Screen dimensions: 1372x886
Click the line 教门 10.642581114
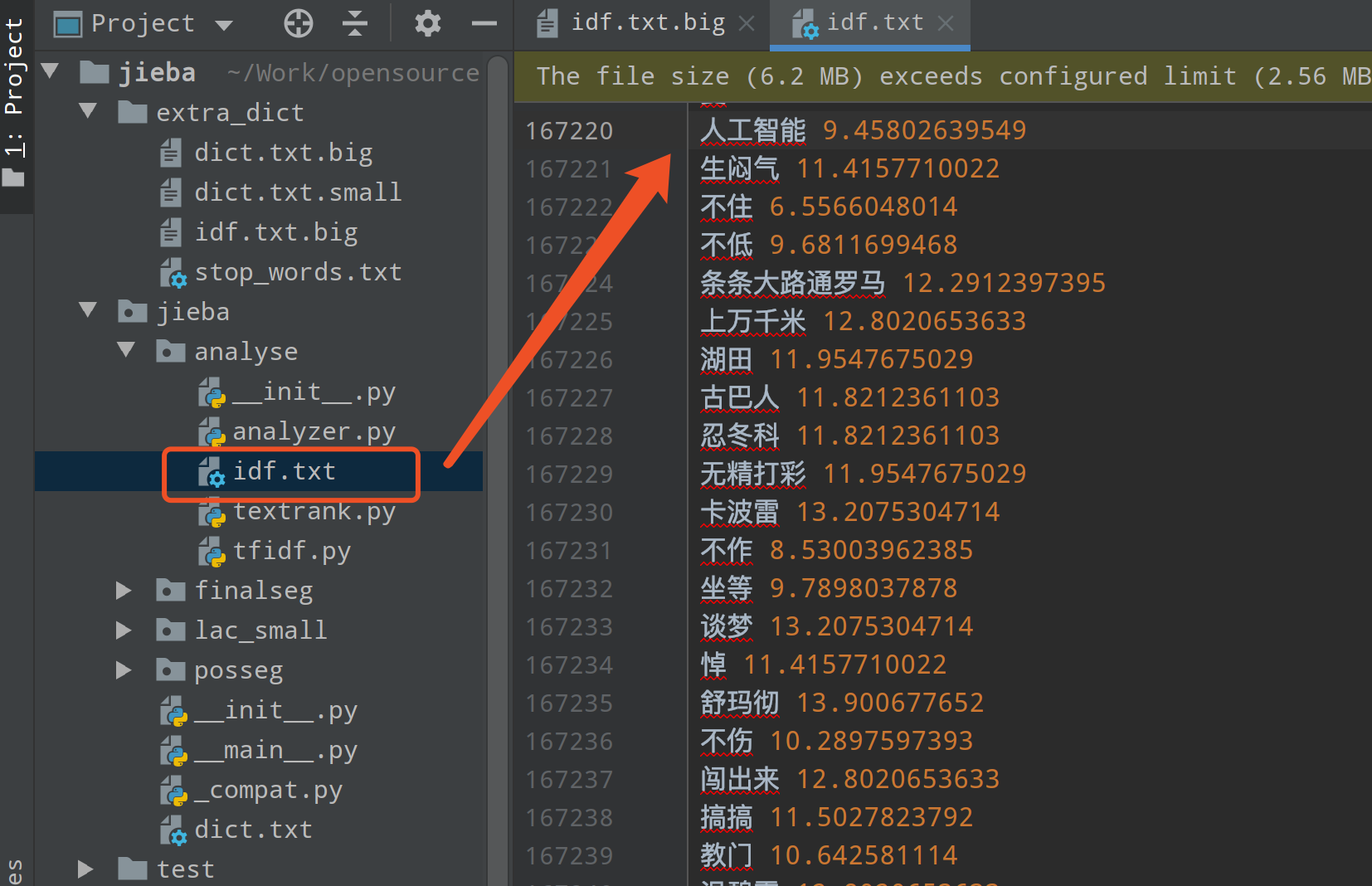pyautogui.click(x=829, y=855)
